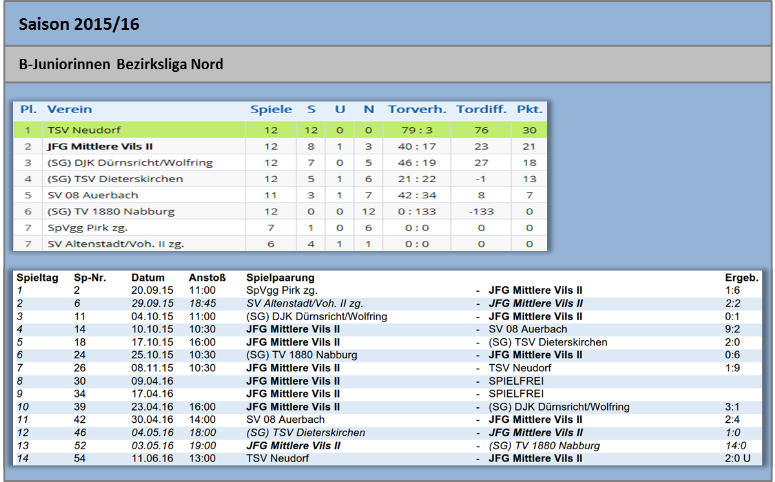Screen dimensions: 775x482
Task: Select 'JFG Mittlere Vils II' in standings table
Action: (x=100, y=146)
